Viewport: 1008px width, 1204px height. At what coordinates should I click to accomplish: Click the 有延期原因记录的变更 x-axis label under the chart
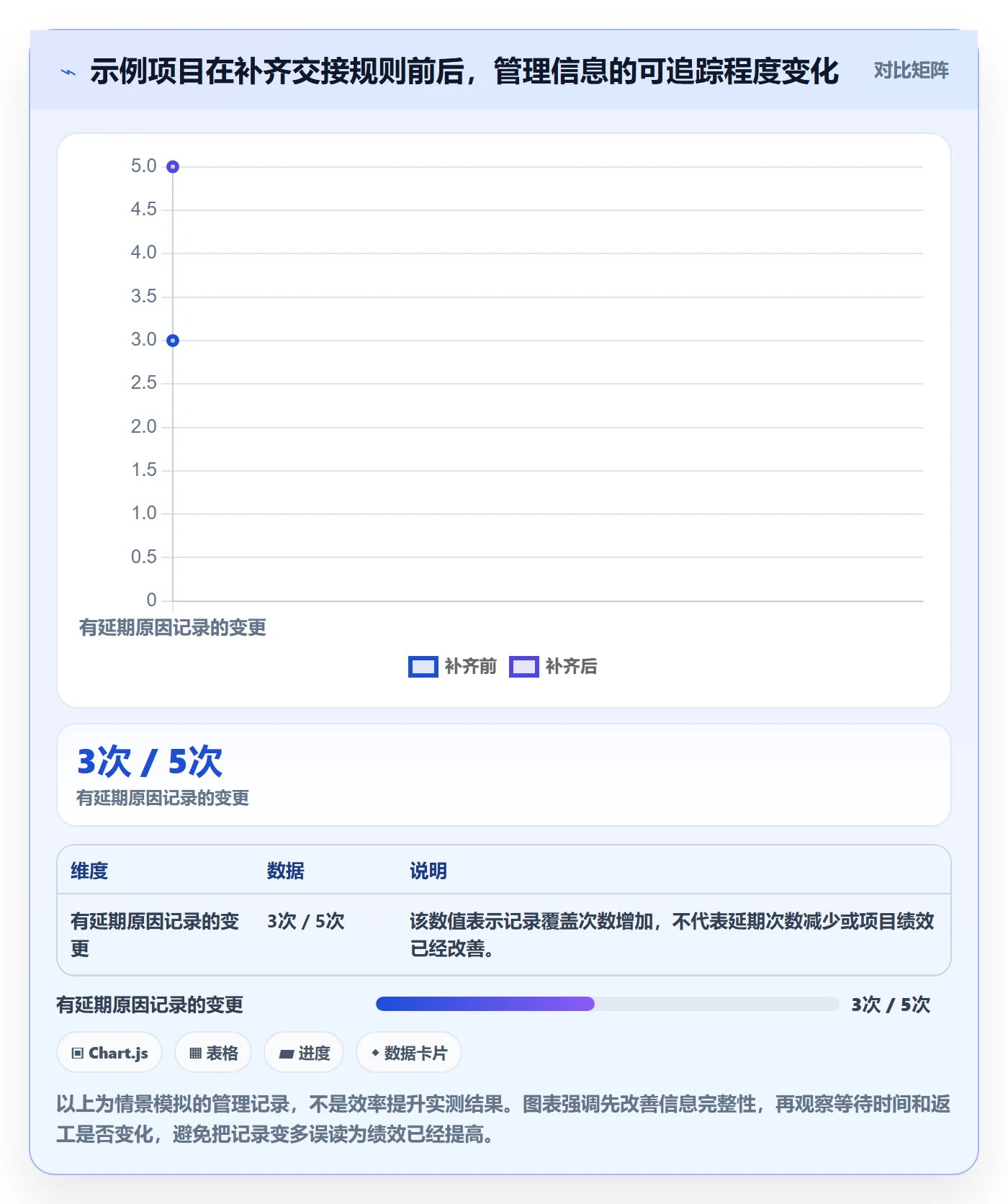[173, 628]
